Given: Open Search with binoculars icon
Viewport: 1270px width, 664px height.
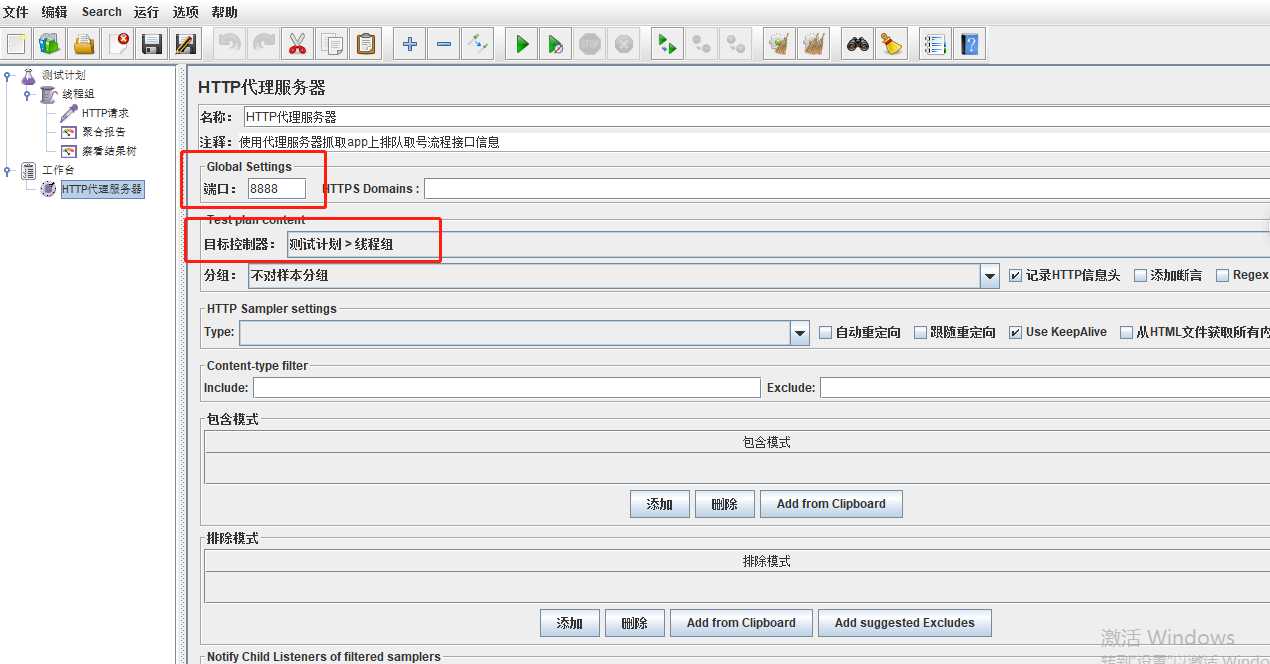Looking at the screenshot, I should pos(858,44).
